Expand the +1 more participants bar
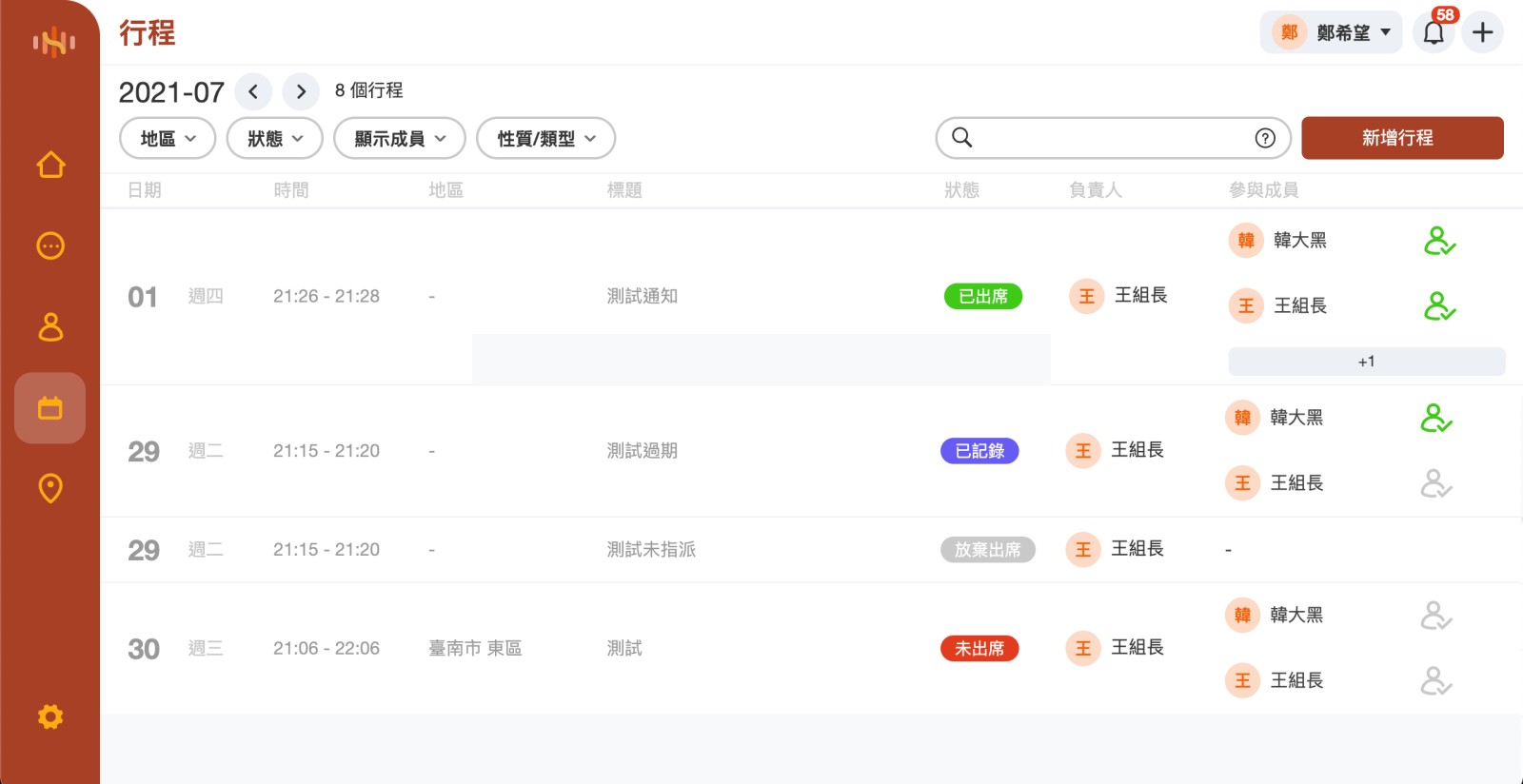This screenshot has height=784, width=1523. tap(1367, 362)
